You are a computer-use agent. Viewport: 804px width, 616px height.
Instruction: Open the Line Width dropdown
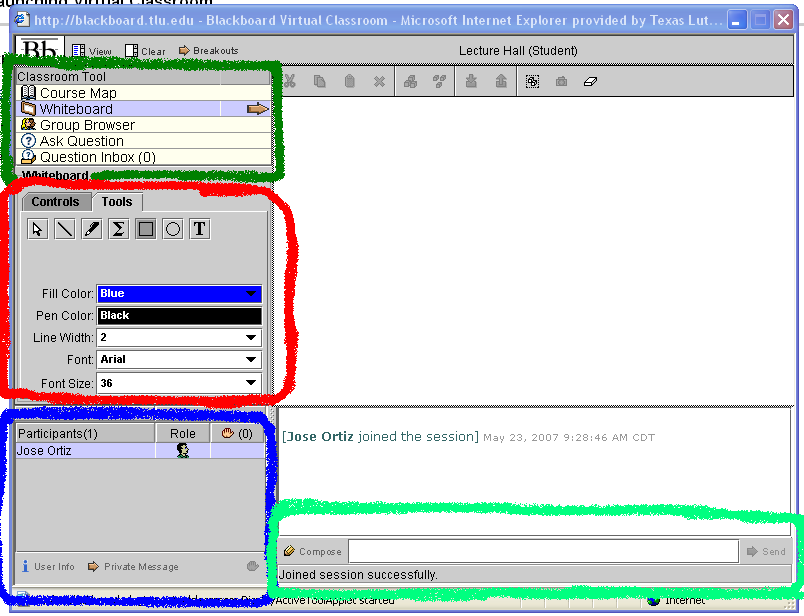pyautogui.click(x=179, y=337)
